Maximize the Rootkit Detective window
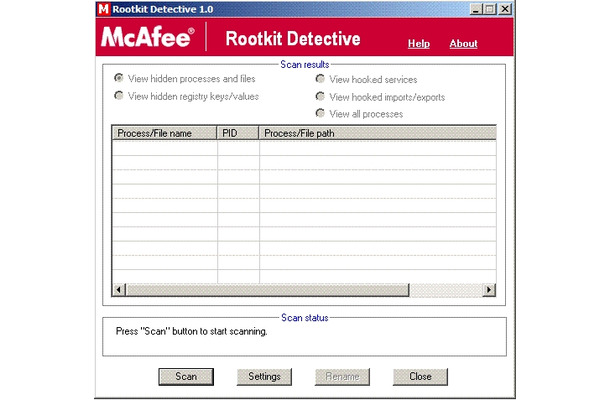Viewport: 610px width, 400px height. point(489,9)
